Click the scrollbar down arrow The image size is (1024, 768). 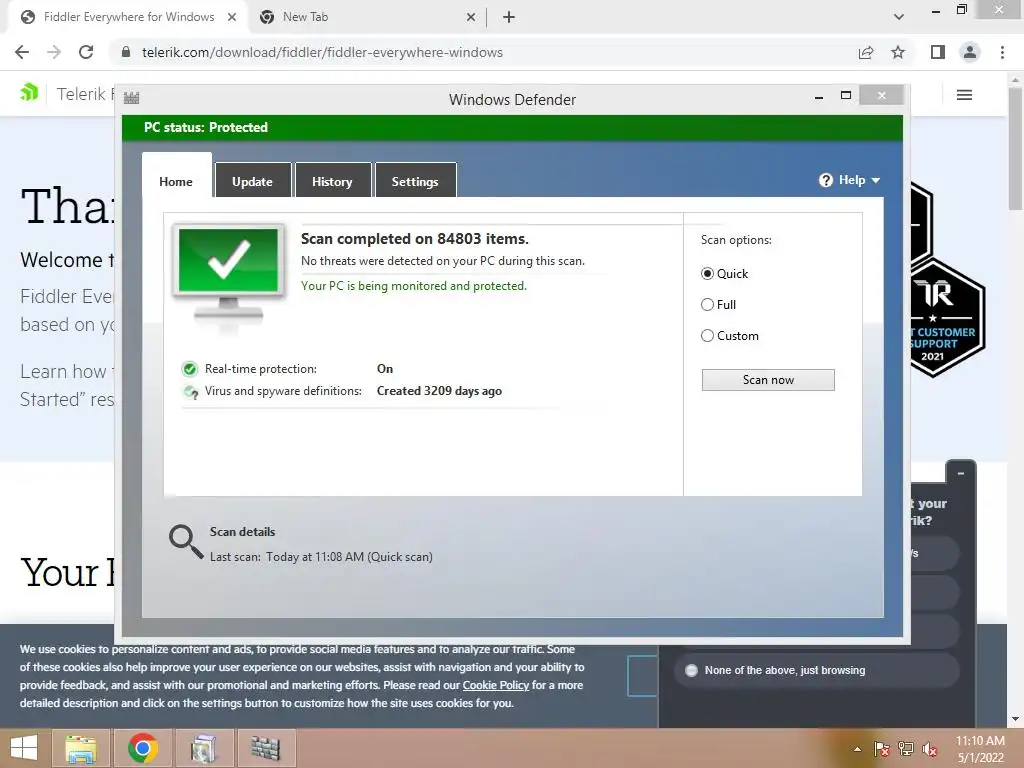pyautogui.click(x=1015, y=719)
